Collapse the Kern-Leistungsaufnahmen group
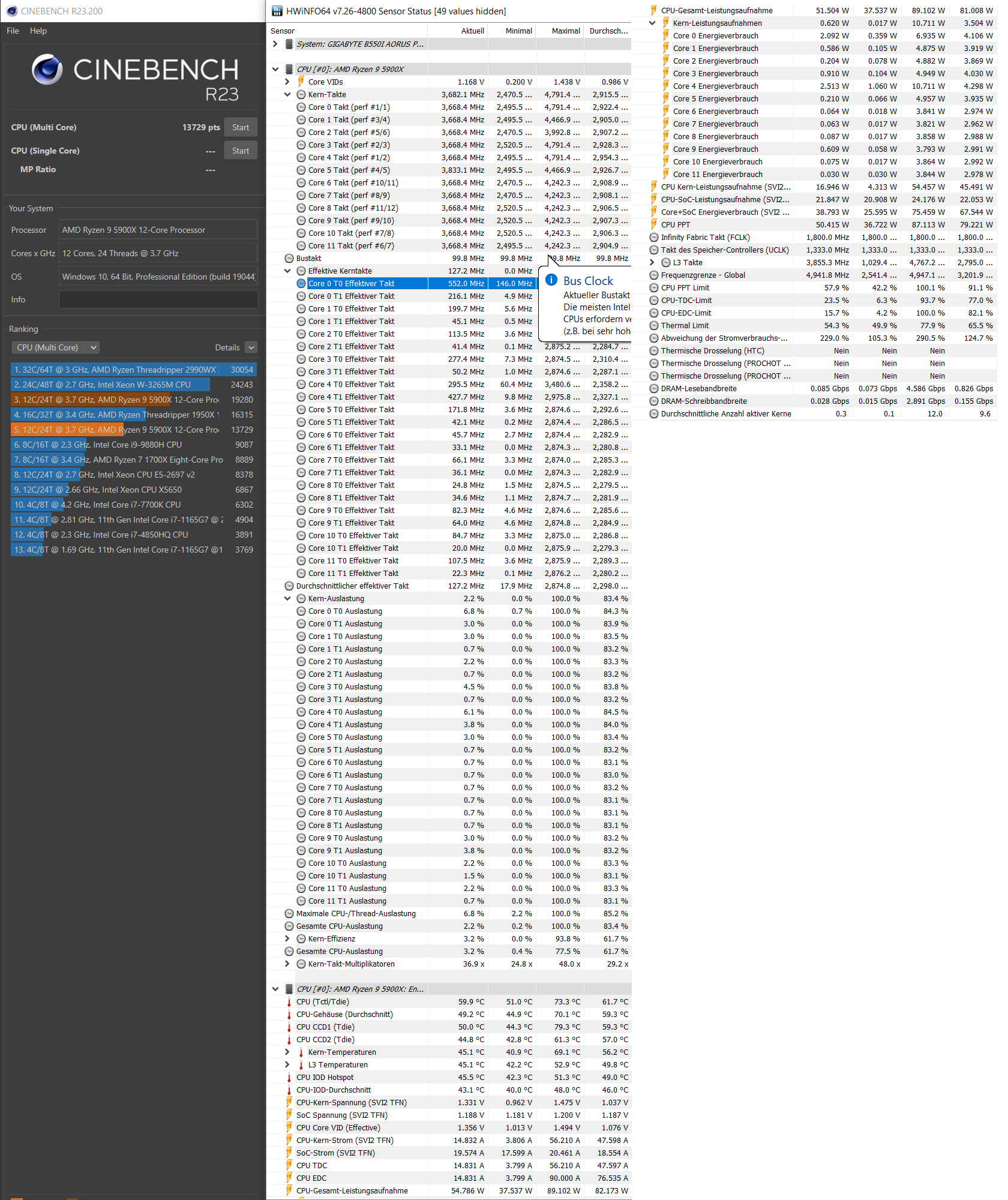 [652, 23]
